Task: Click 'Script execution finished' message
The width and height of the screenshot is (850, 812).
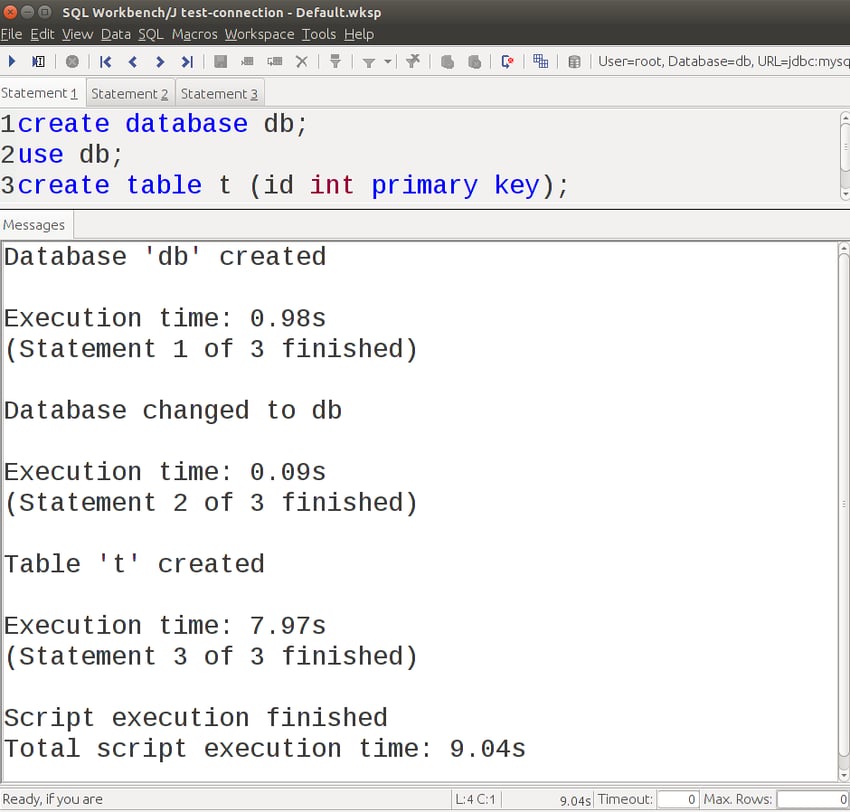Action: (196, 718)
